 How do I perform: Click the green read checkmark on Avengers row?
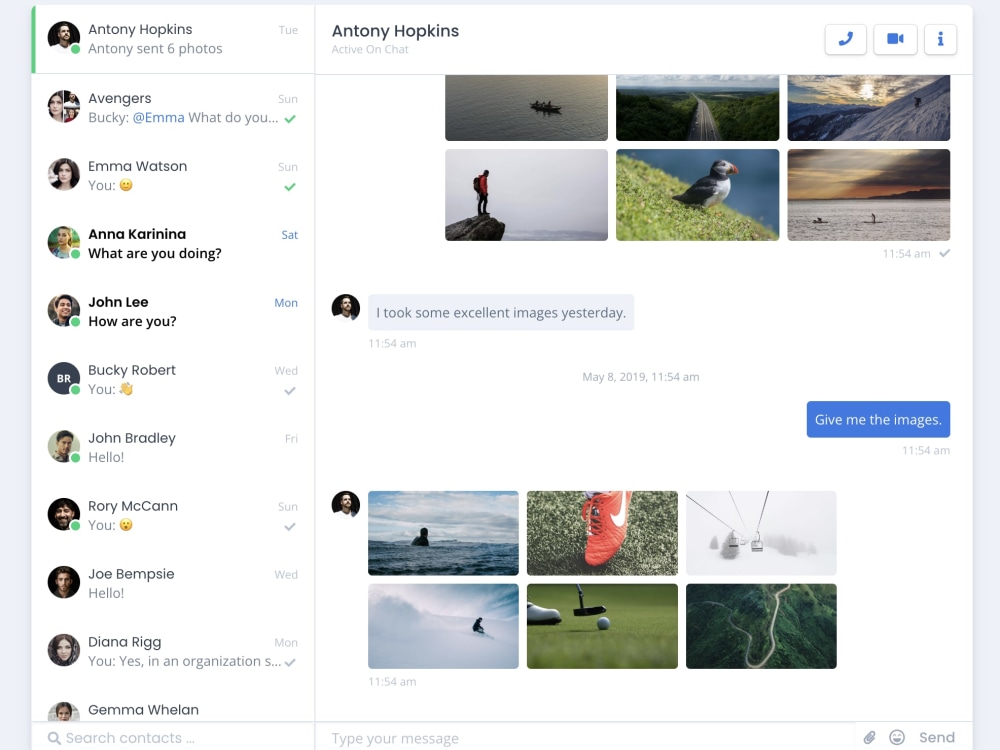pos(290,119)
